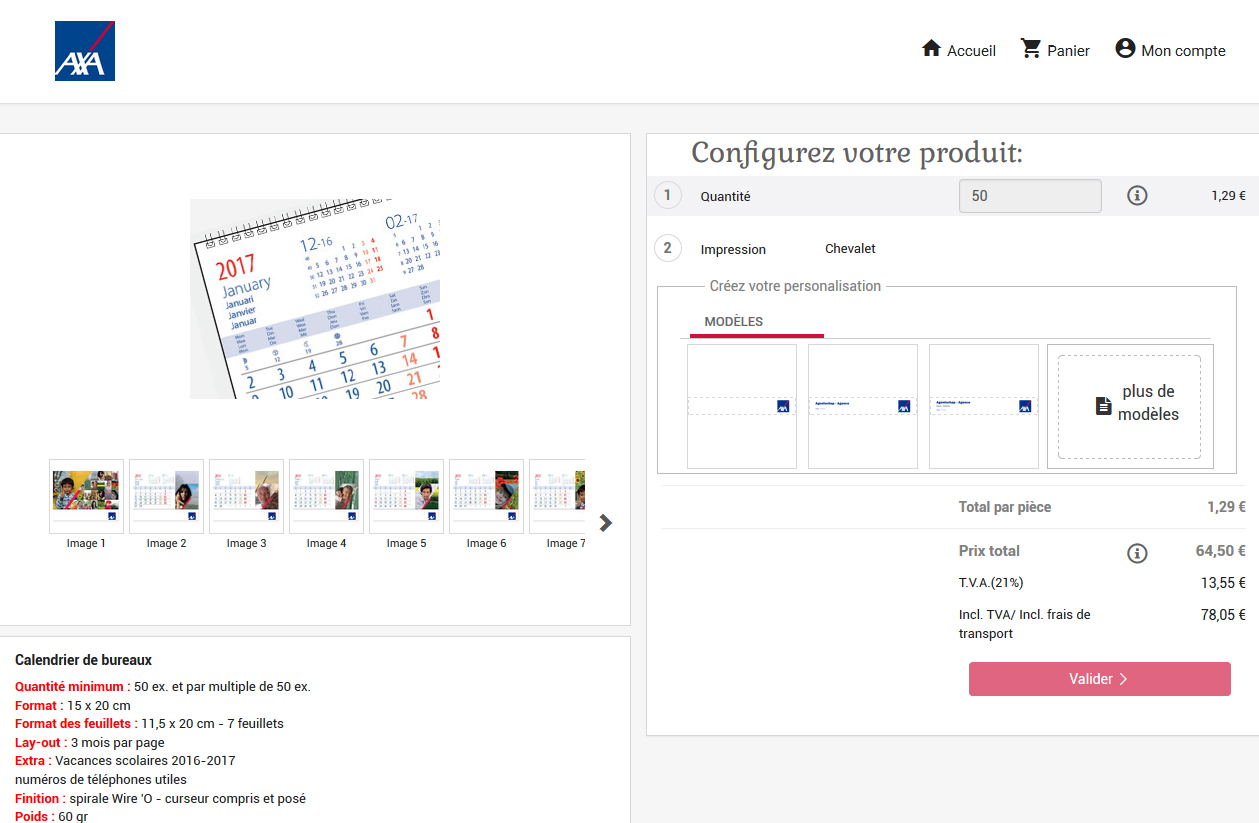Click the Chevalet impression option
This screenshot has width=1259, height=823.
coord(850,249)
